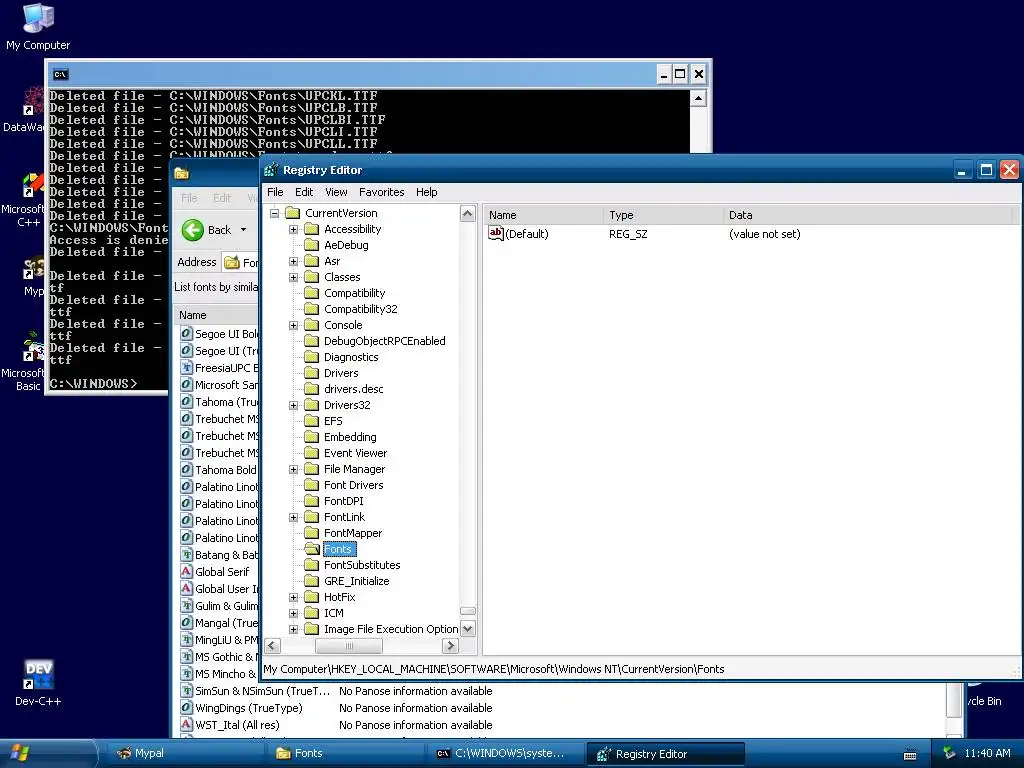The width and height of the screenshot is (1024, 768).
Task: Expand the Drivers32 registry key
Action: click(x=293, y=405)
